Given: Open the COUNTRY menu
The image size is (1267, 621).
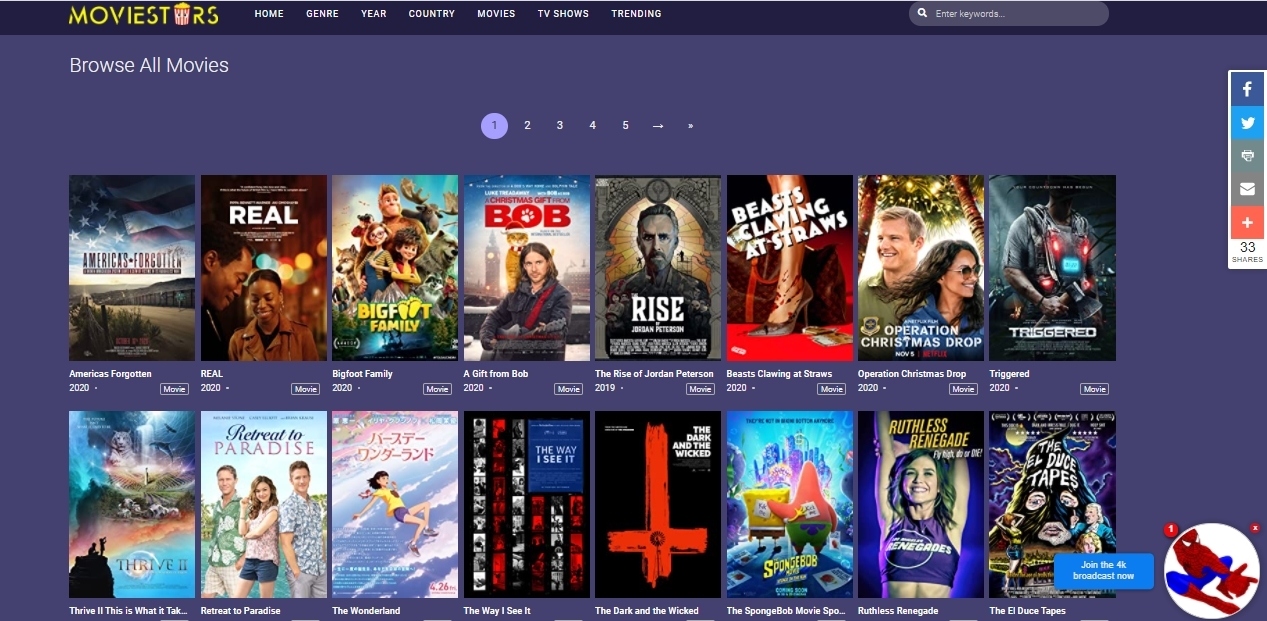Looking at the screenshot, I should coord(432,14).
